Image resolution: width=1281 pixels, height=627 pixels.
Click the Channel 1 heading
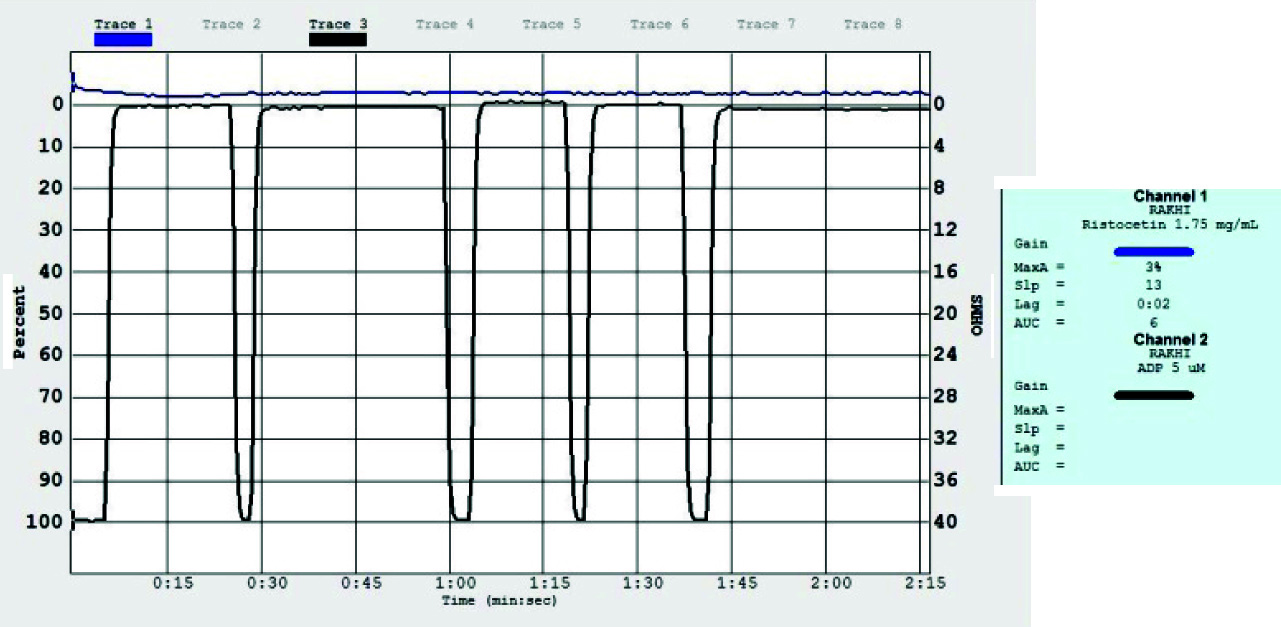click(1169, 197)
